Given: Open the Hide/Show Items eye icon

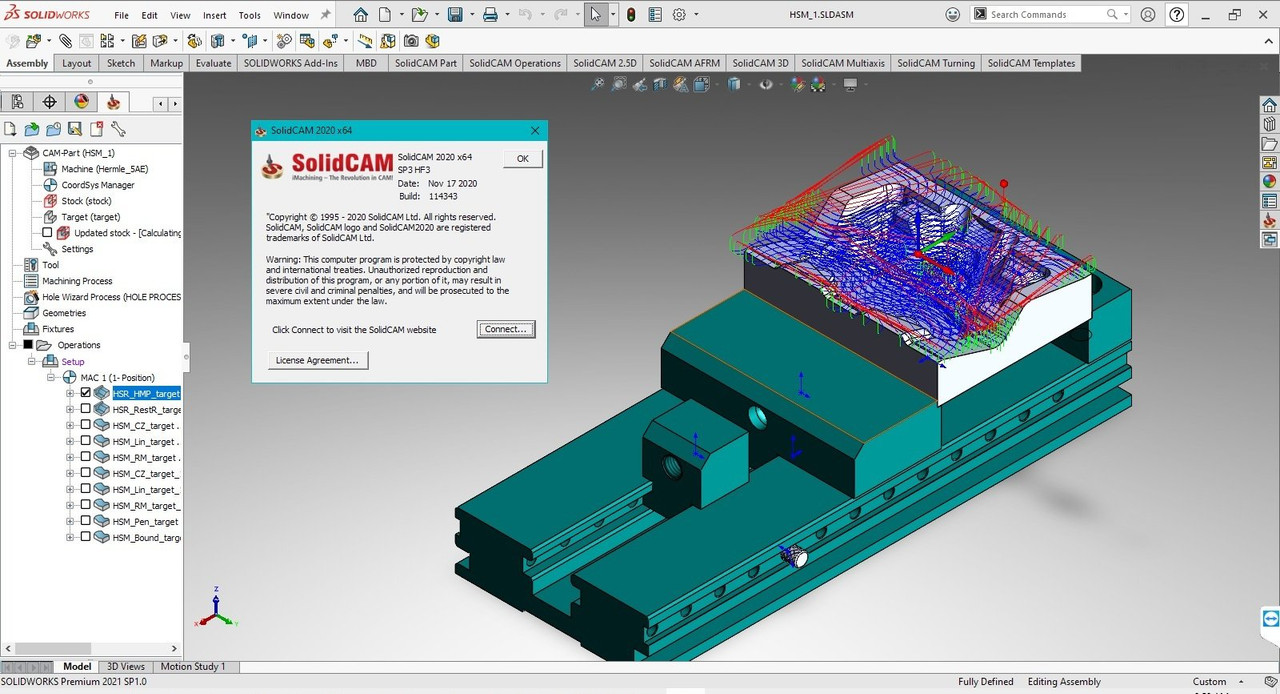Looking at the screenshot, I should tap(766, 85).
